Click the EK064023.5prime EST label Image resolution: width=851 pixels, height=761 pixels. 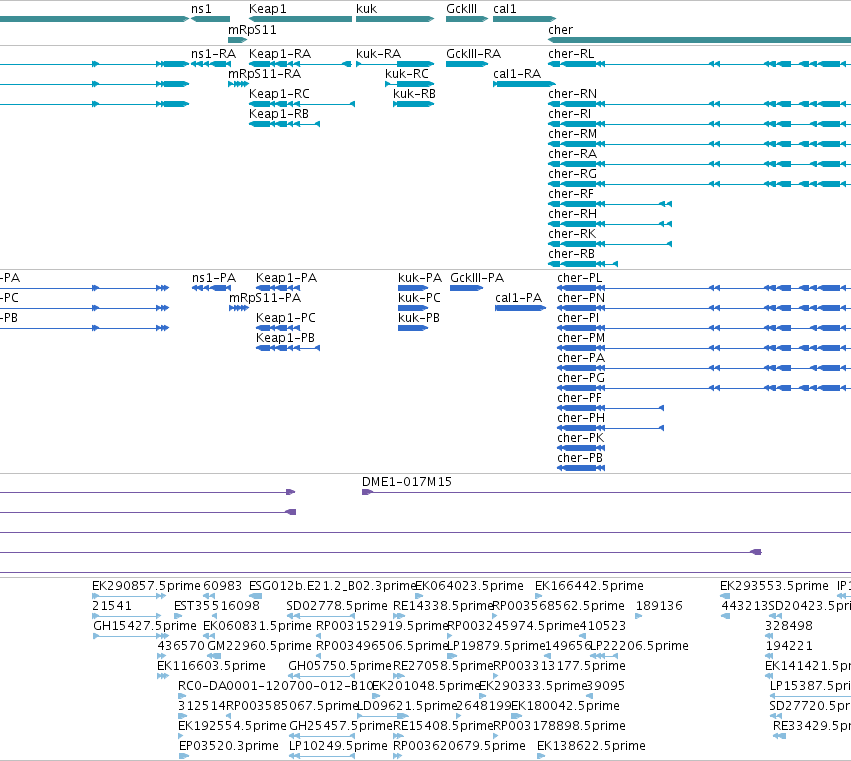point(469,586)
